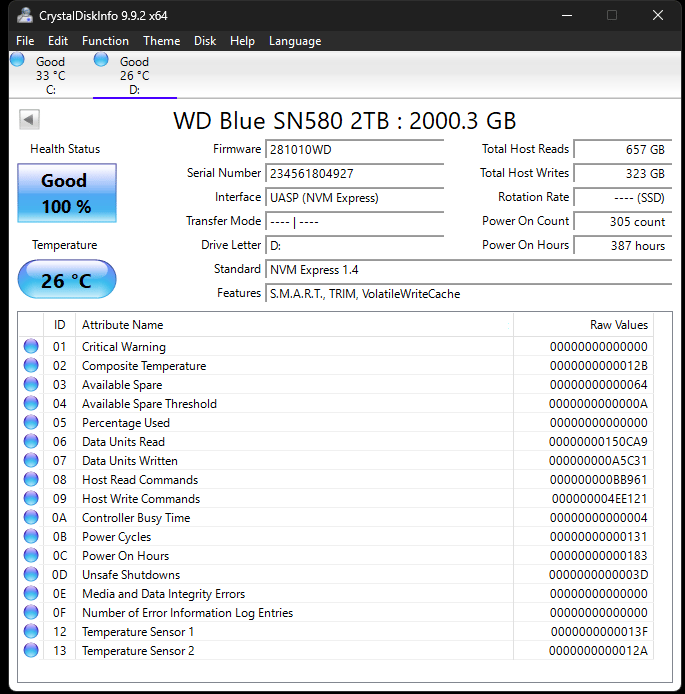Click the Features field with S.M.A.R.T., TRIM
Viewport: 685px width, 694px height.
coord(469,293)
